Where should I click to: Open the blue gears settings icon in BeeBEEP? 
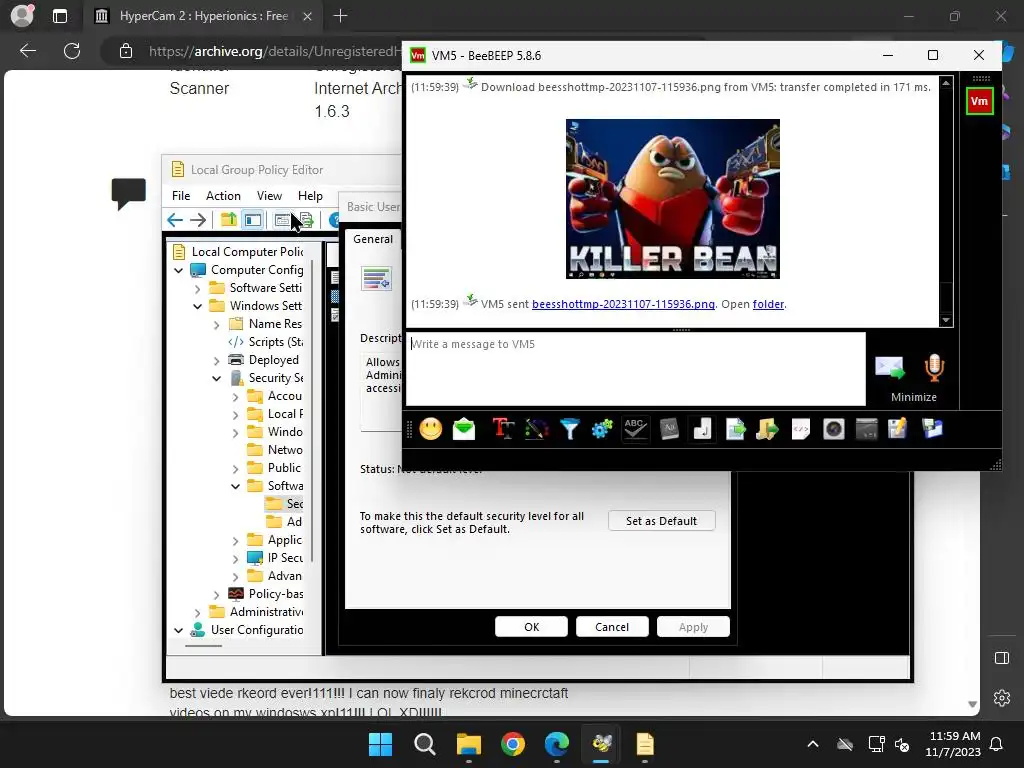(x=602, y=429)
